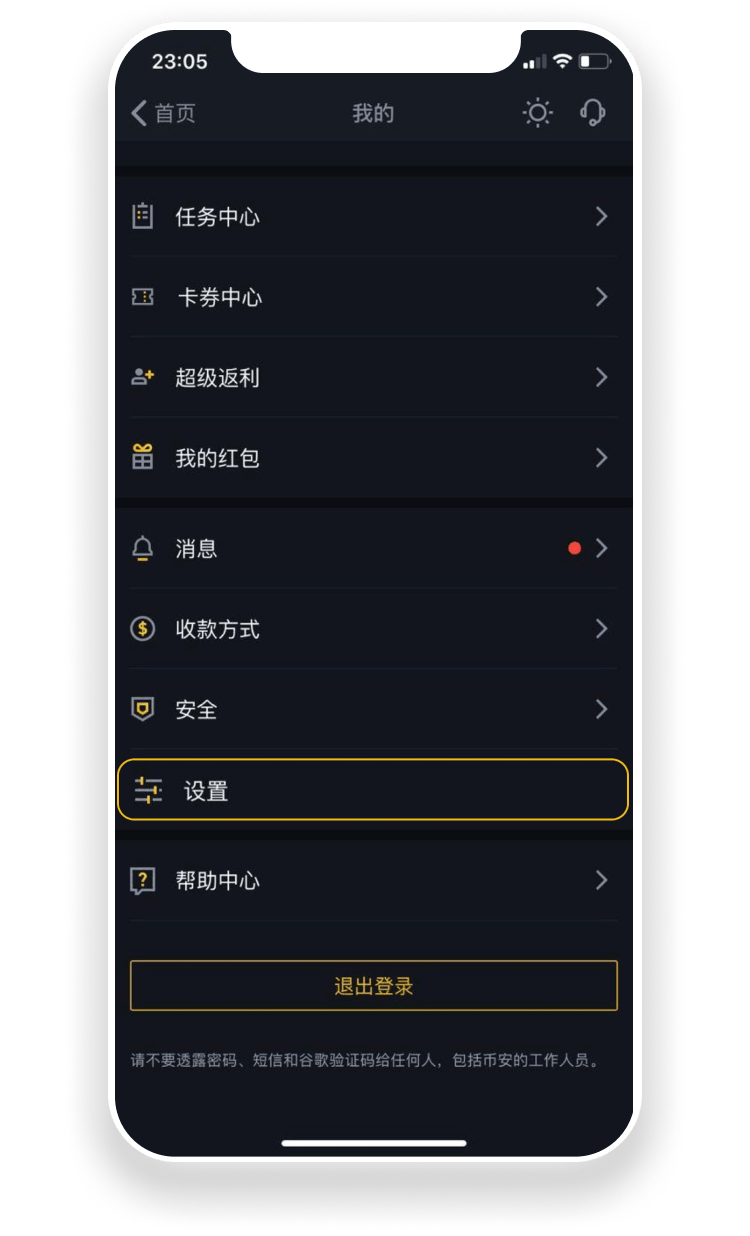Click the 卡券中心 ticket icon
This screenshot has width=750, height=1236.
pyautogui.click(x=143, y=297)
